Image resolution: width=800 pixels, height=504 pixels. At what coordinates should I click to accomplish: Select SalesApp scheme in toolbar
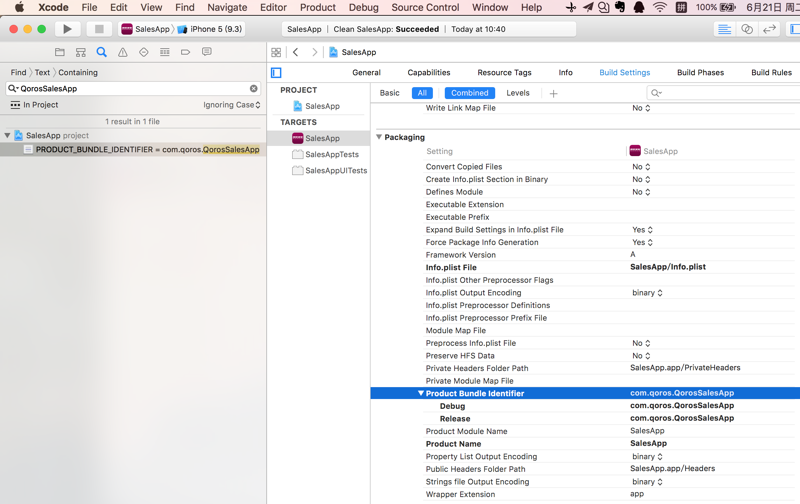click(x=145, y=29)
